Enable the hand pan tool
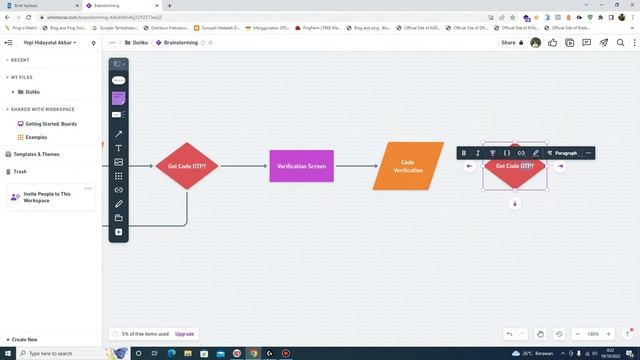The image size is (640, 360). [540, 334]
